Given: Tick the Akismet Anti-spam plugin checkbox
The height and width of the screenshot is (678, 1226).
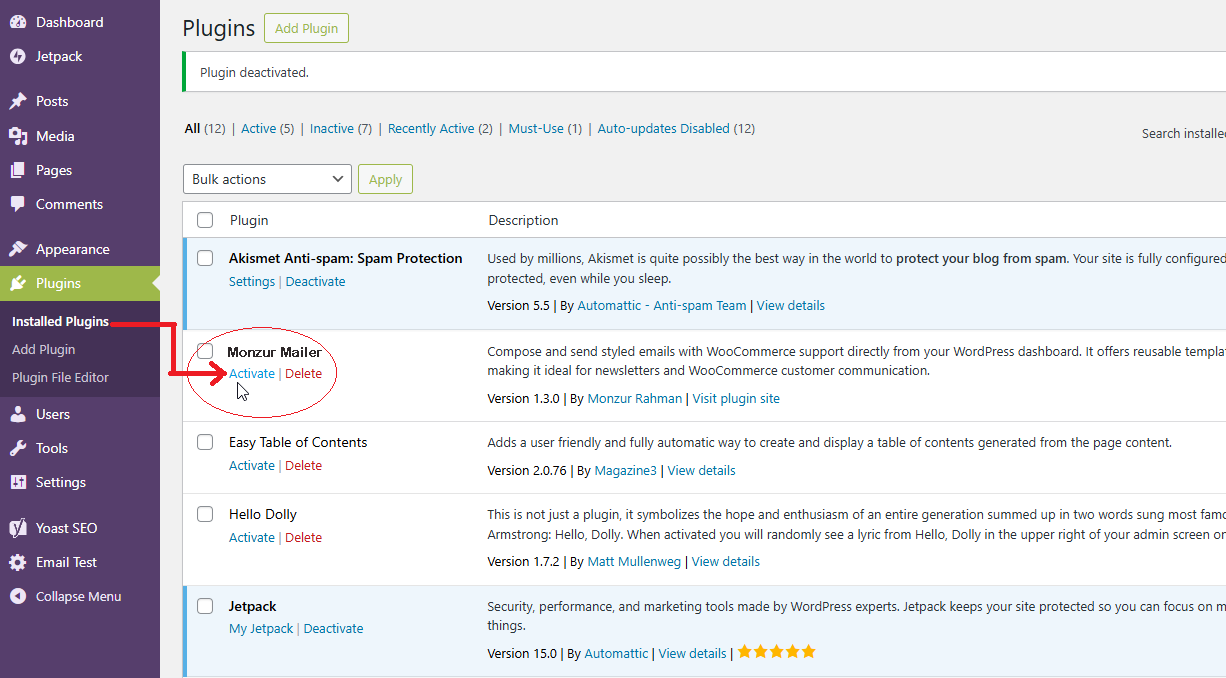Looking at the screenshot, I should click(205, 258).
